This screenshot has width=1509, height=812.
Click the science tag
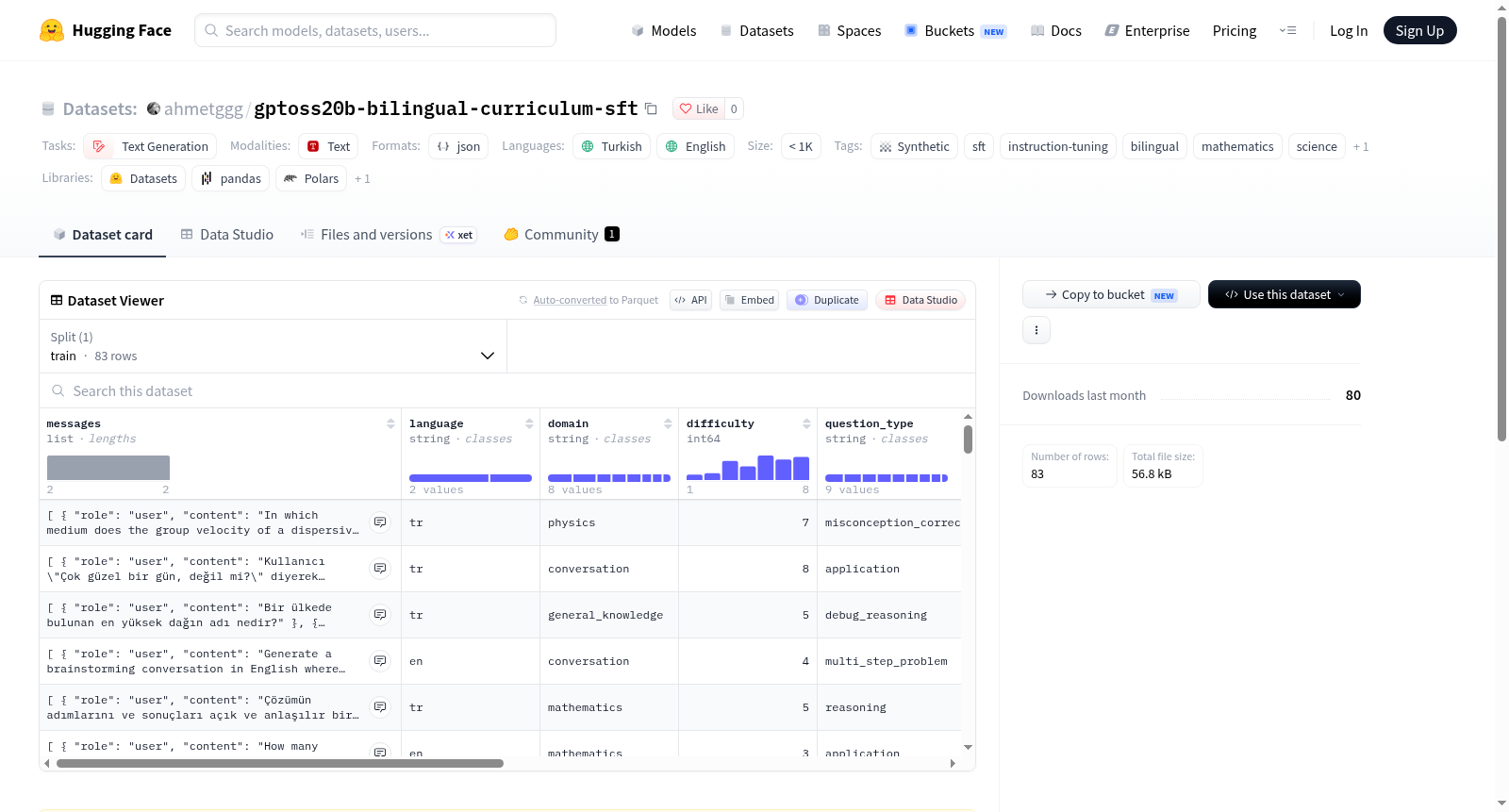point(1317,146)
